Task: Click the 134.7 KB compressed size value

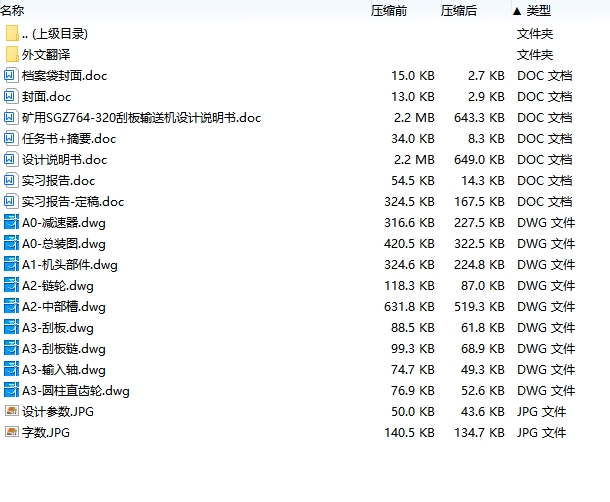Action: tap(479, 432)
